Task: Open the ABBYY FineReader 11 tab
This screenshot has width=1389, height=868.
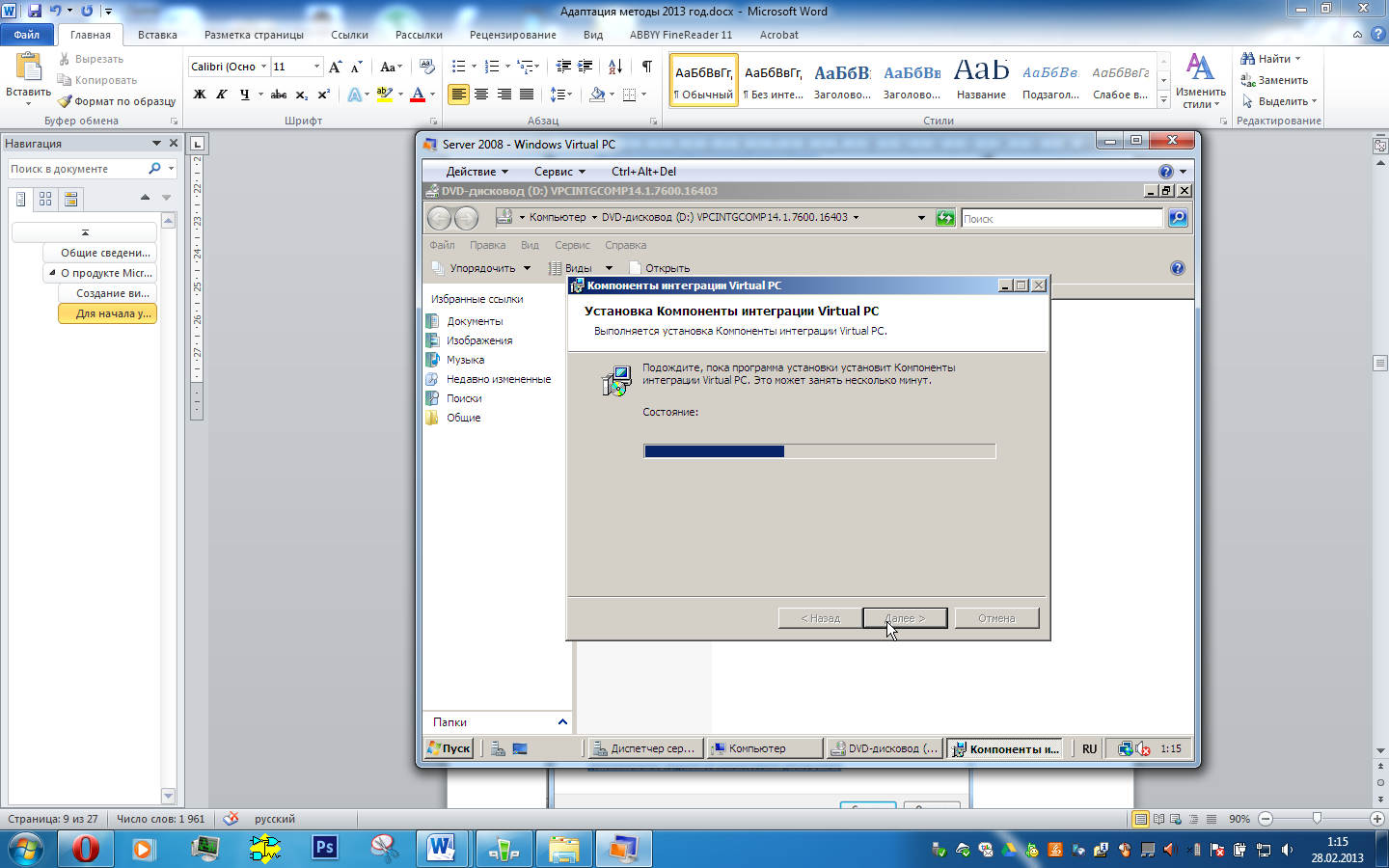Action: coord(681,35)
